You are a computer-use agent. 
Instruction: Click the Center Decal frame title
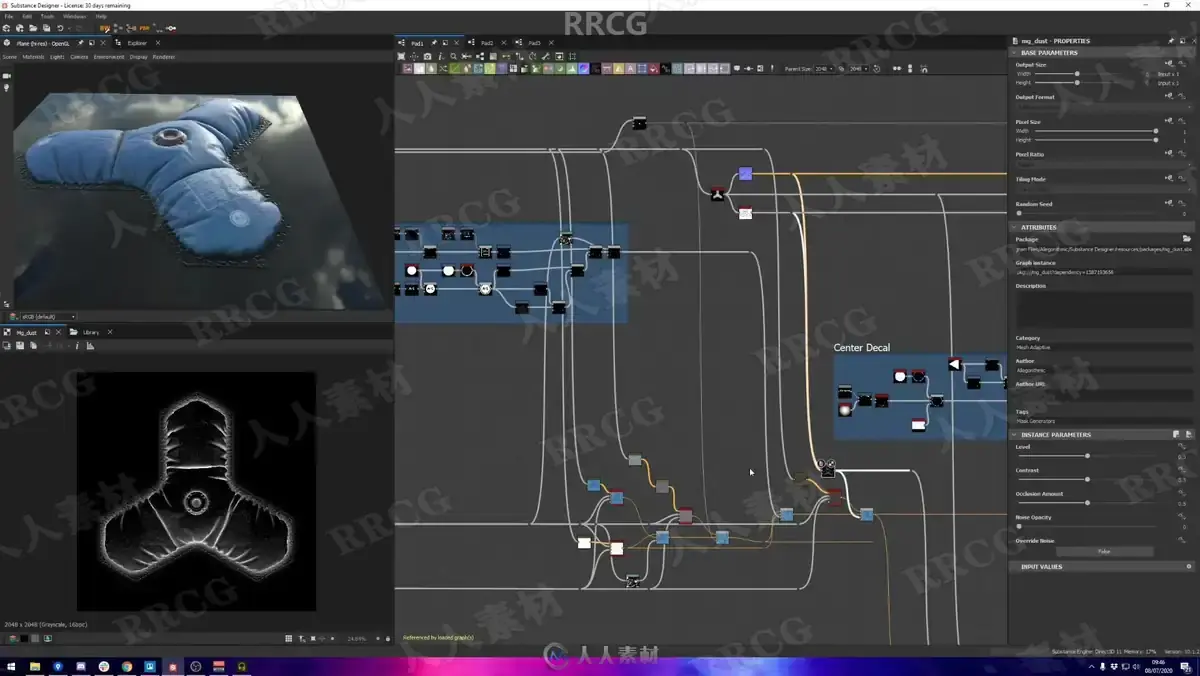pos(862,348)
